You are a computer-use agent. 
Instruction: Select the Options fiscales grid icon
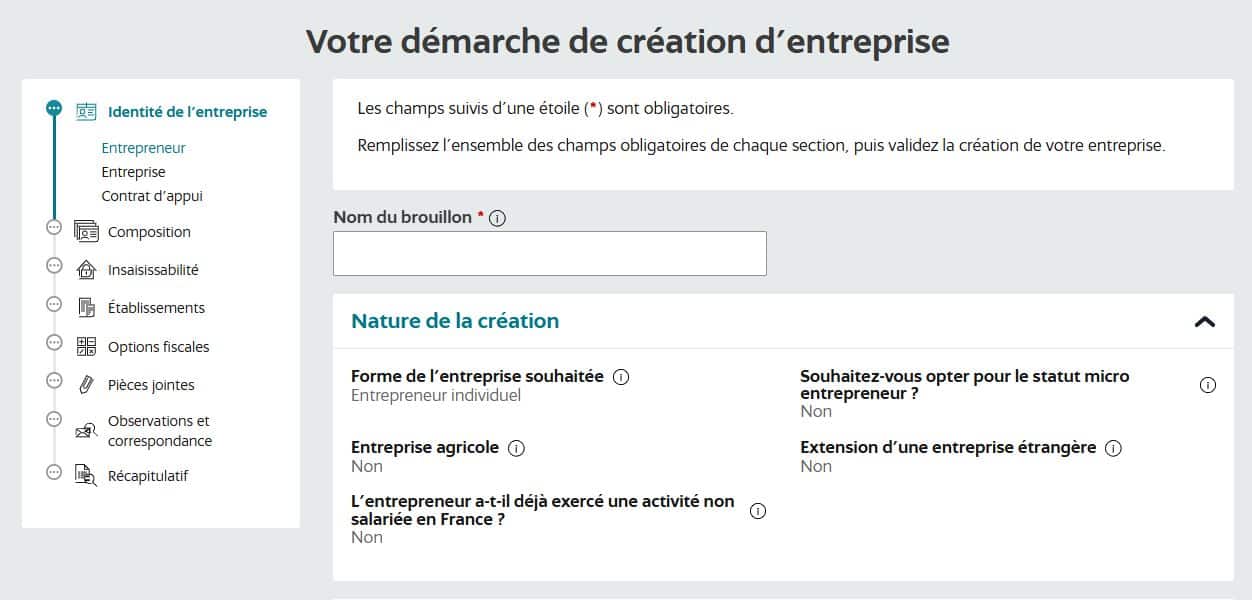tap(85, 344)
